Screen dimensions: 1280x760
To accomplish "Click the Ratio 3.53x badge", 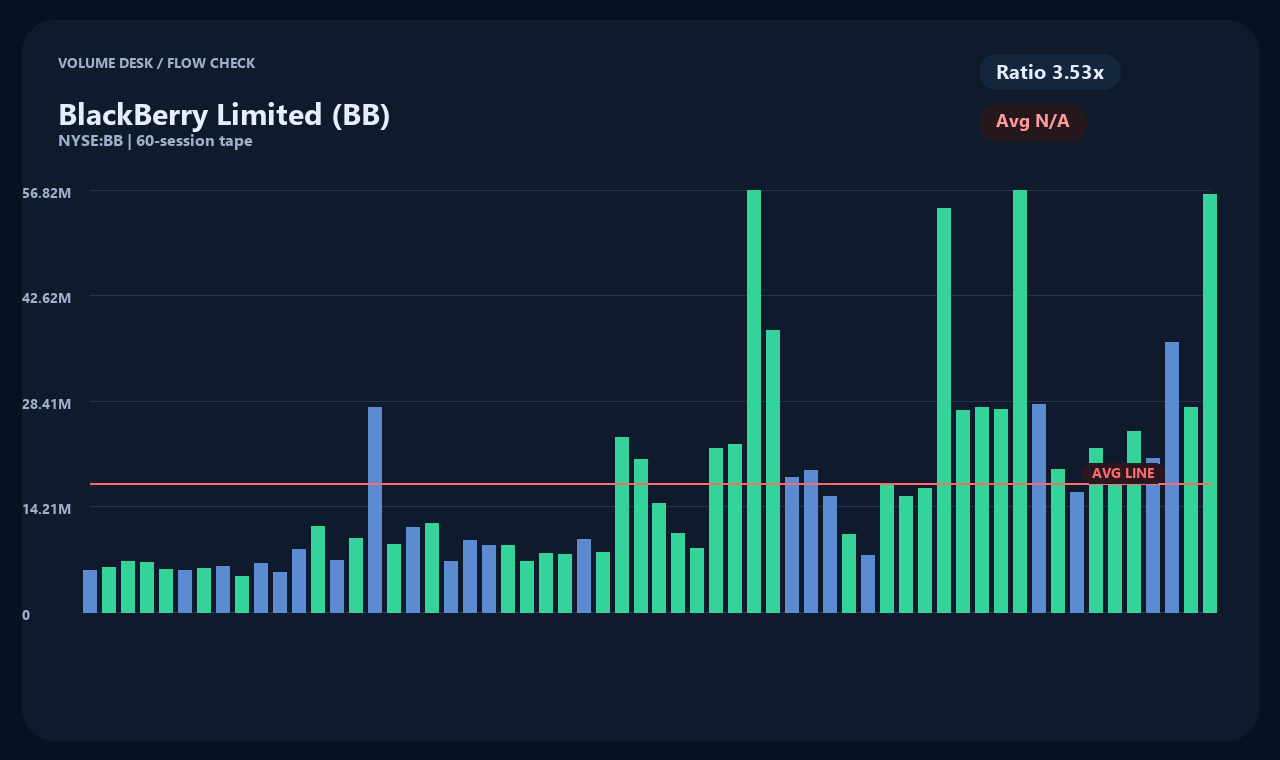I will (x=1050, y=72).
